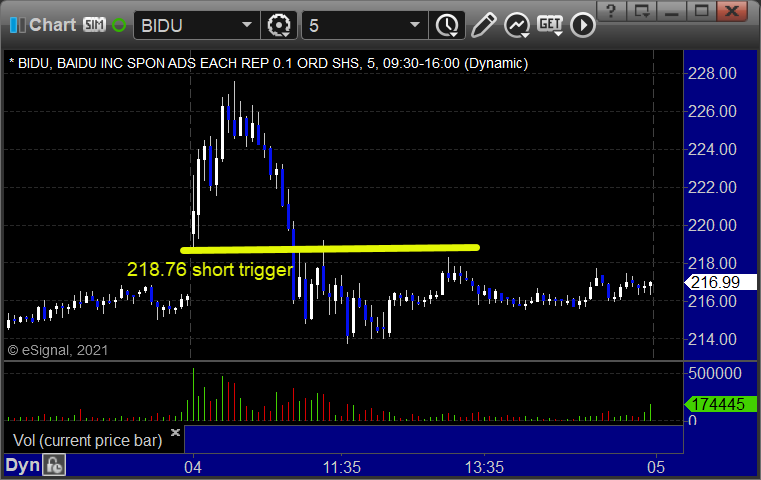Click the 226.00 price axis label

coord(712,112)
